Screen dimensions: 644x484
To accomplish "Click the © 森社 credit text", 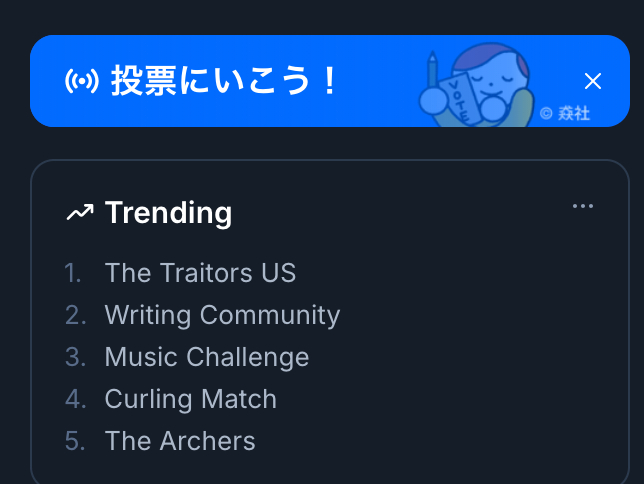I will (x=565, y=113).
